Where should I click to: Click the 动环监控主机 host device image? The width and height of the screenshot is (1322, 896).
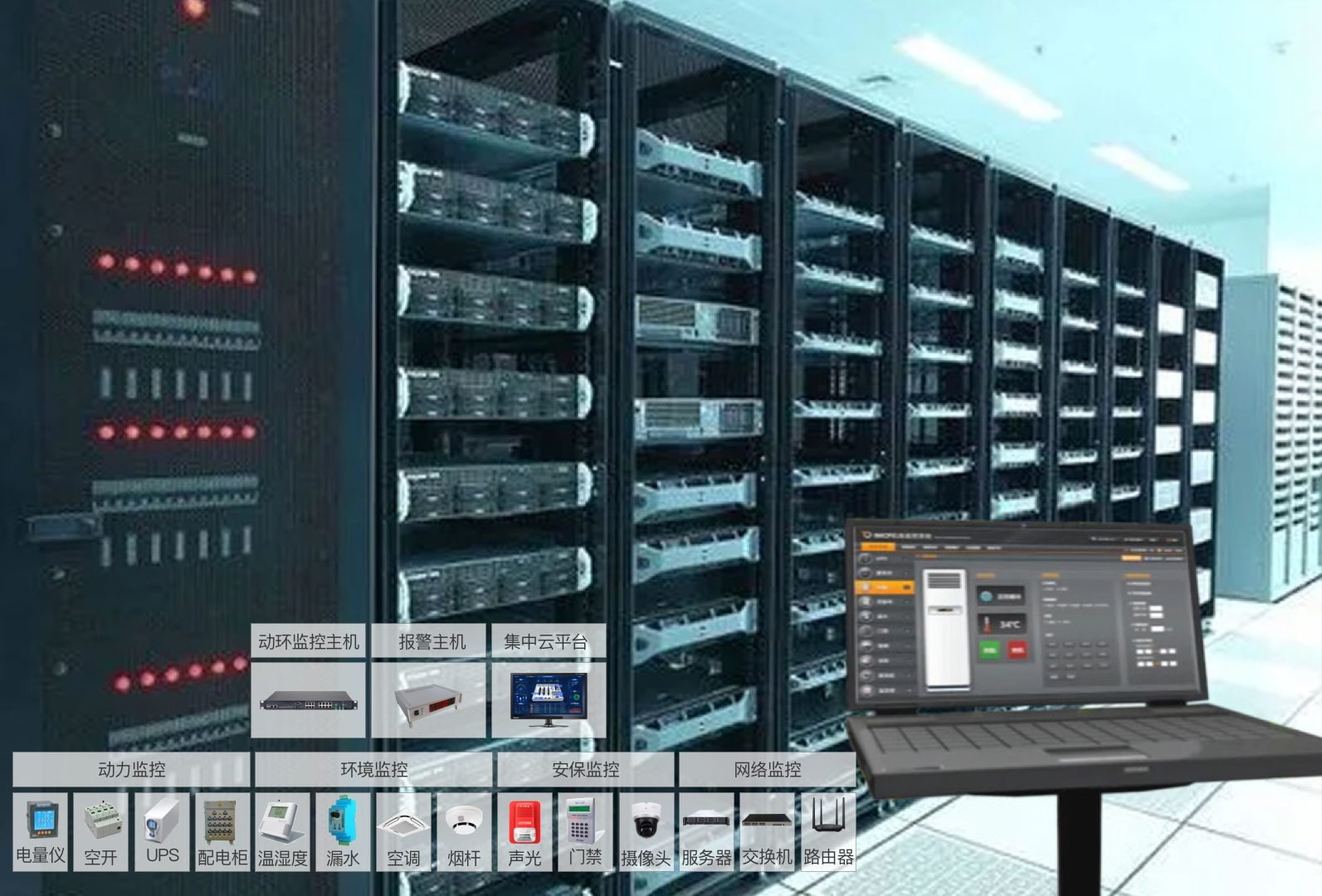point(308,702)
